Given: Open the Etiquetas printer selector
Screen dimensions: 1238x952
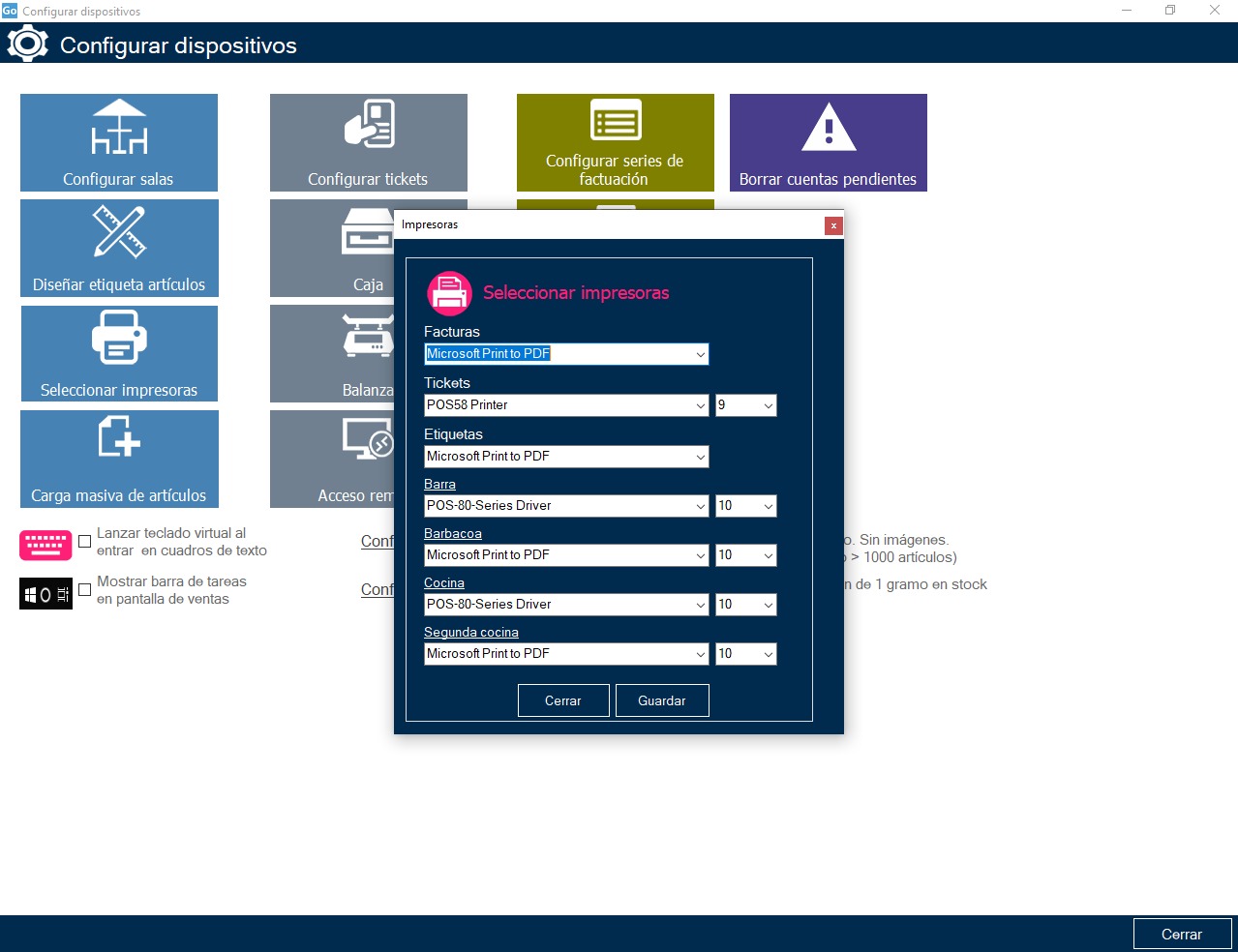Looking at the screenshot, I should 700,456.
